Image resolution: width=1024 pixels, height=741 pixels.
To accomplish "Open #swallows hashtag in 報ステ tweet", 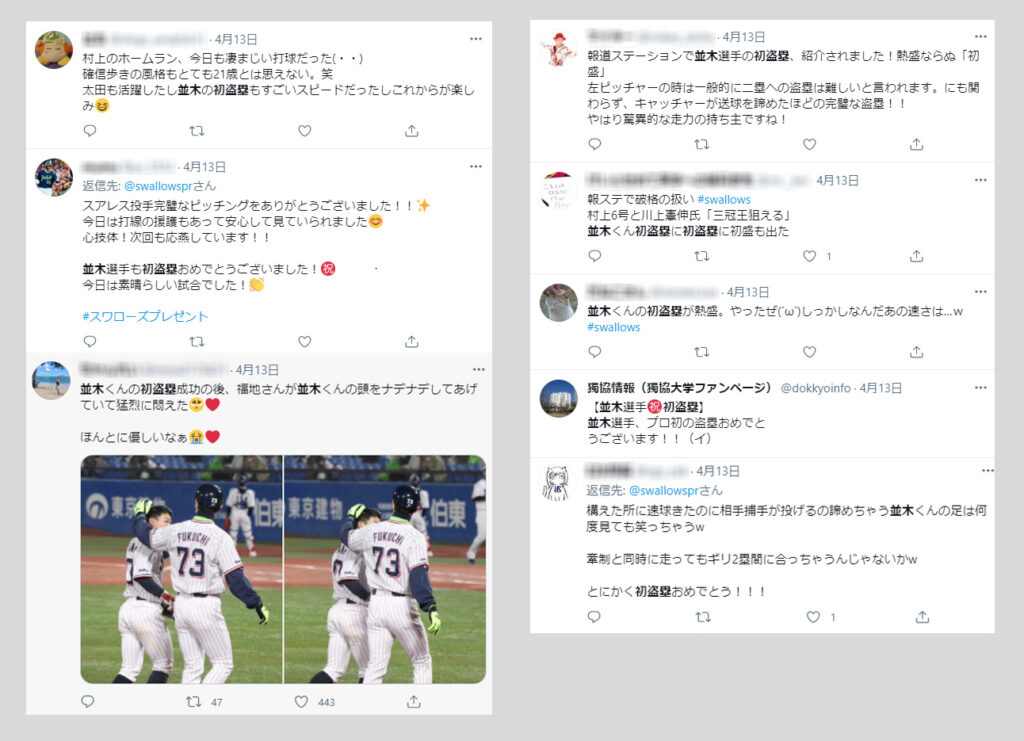I will pos(724,200).
